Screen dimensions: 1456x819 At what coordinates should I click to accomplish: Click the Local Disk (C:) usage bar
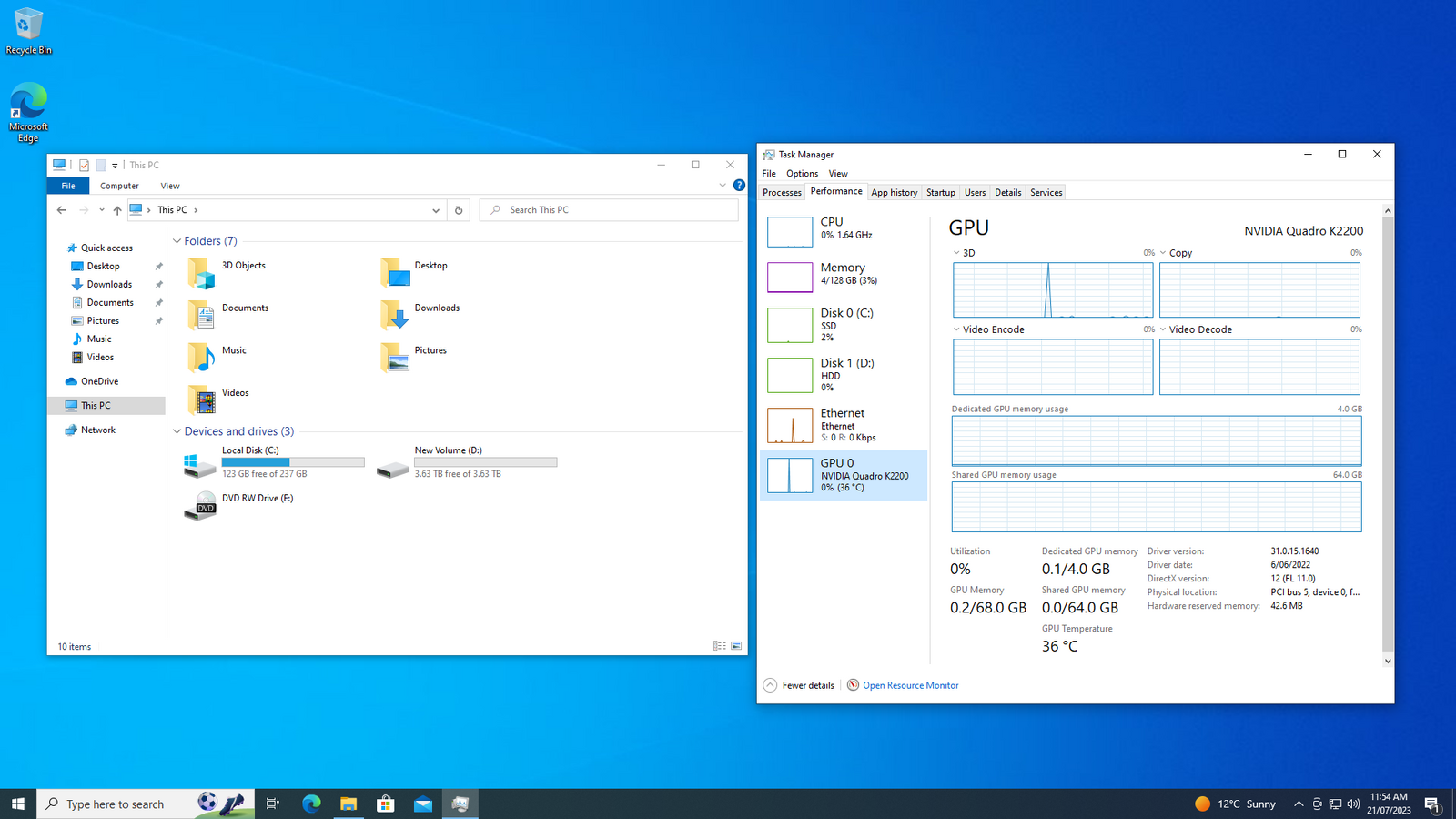point(293,462)
